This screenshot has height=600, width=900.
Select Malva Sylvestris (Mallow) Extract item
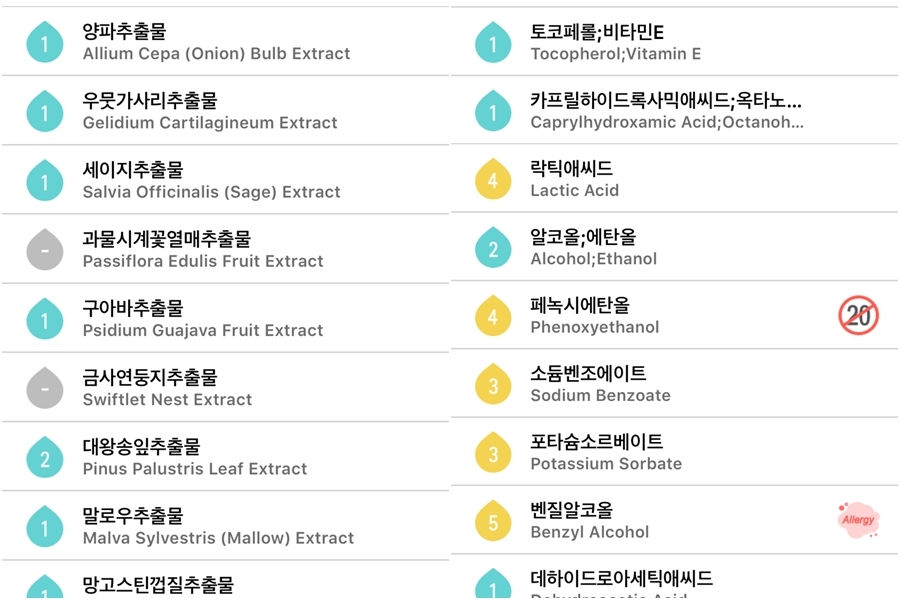click(225, 526)
